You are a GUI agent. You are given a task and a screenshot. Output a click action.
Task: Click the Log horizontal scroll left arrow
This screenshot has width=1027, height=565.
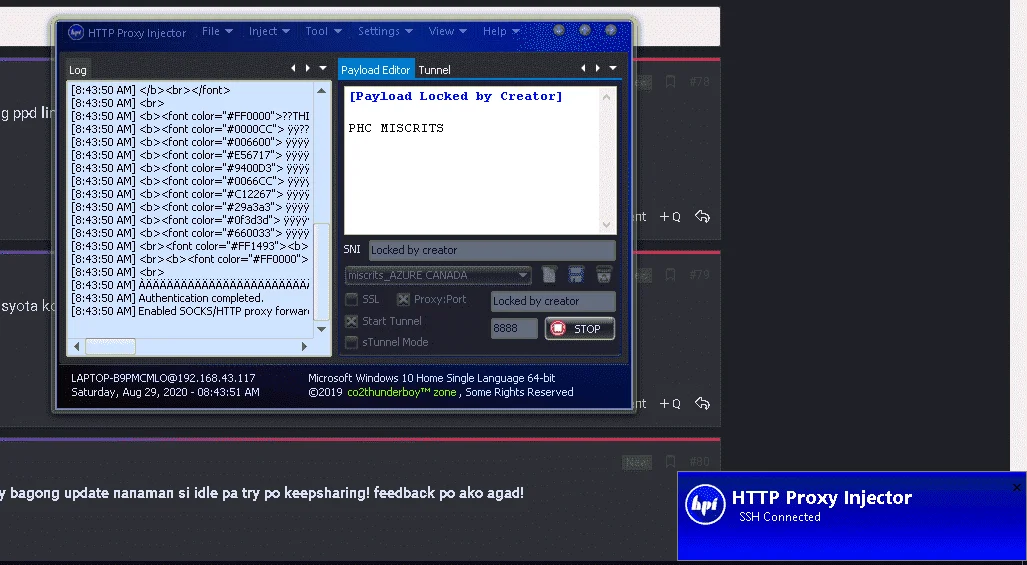coord(77,346)
